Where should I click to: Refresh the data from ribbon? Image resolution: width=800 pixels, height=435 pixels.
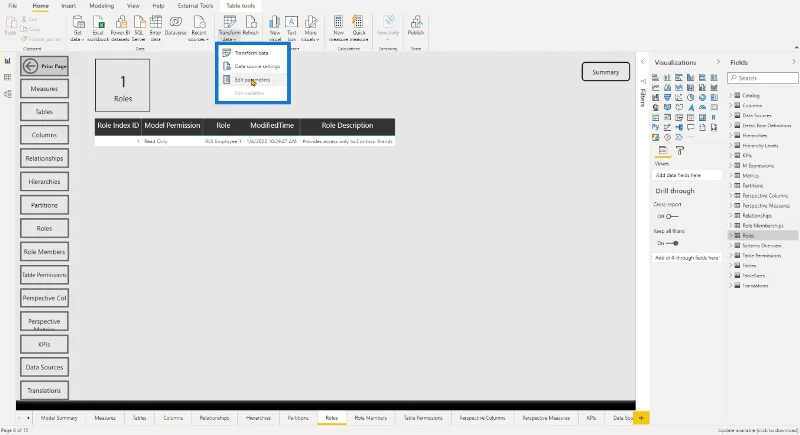(x=251, y=25)
